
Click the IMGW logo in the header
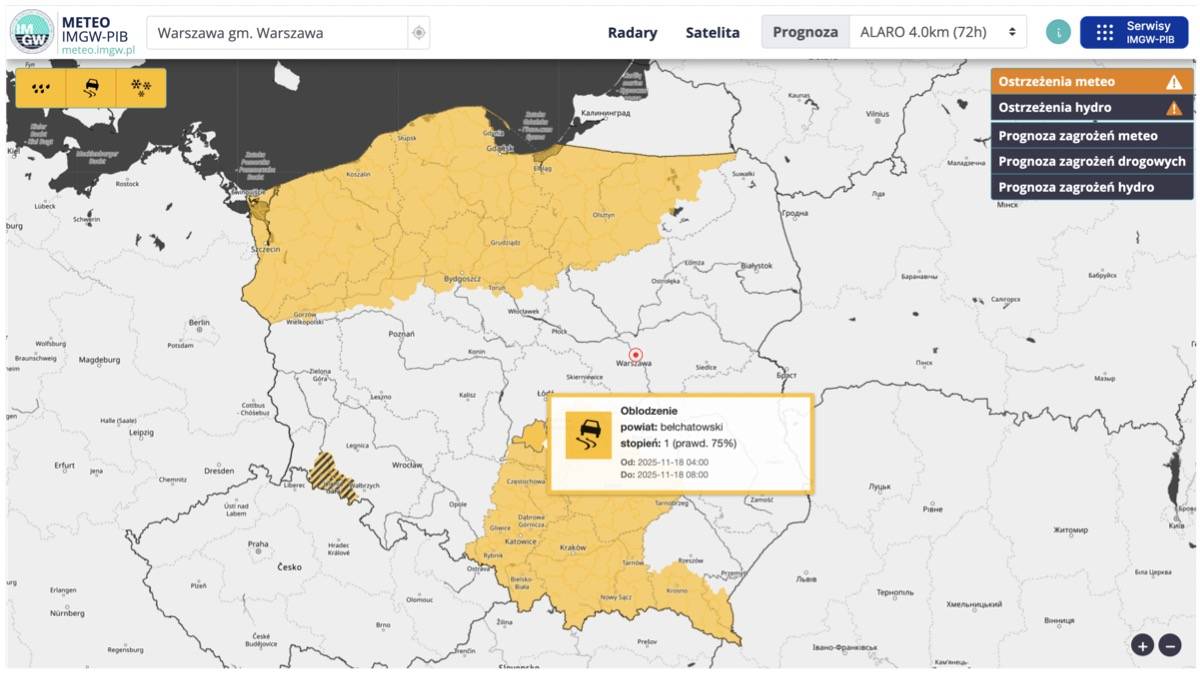(x=32, y=31)
